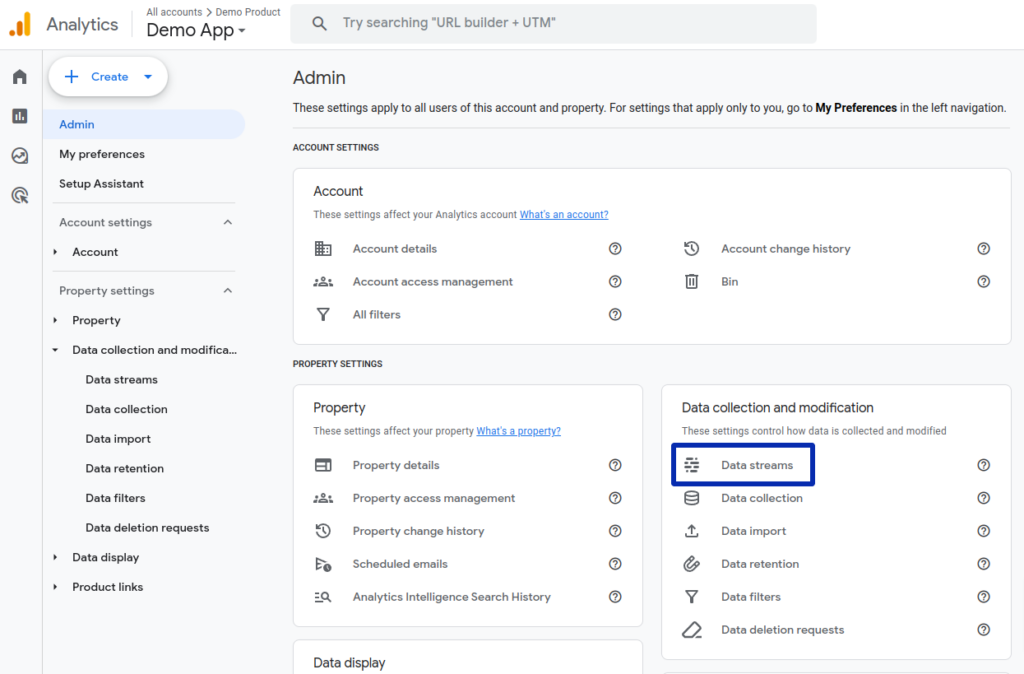Click the Data retention paperclip icon
Viewport: 1024px width, 674px height.
(x=692, y=564)
